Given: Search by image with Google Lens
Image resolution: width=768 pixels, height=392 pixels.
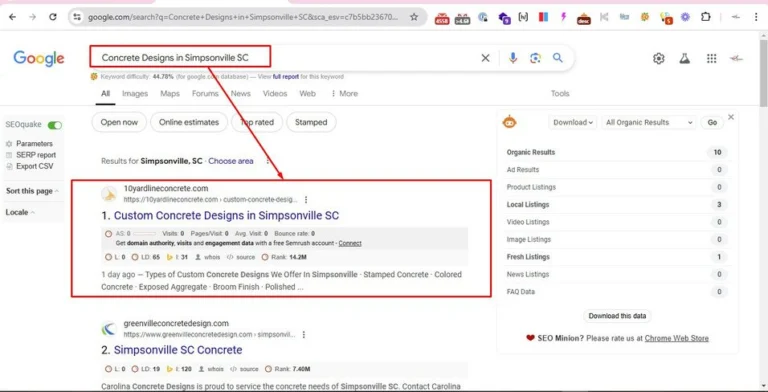Looking at the screenshot, I should (x=535, y=58).
